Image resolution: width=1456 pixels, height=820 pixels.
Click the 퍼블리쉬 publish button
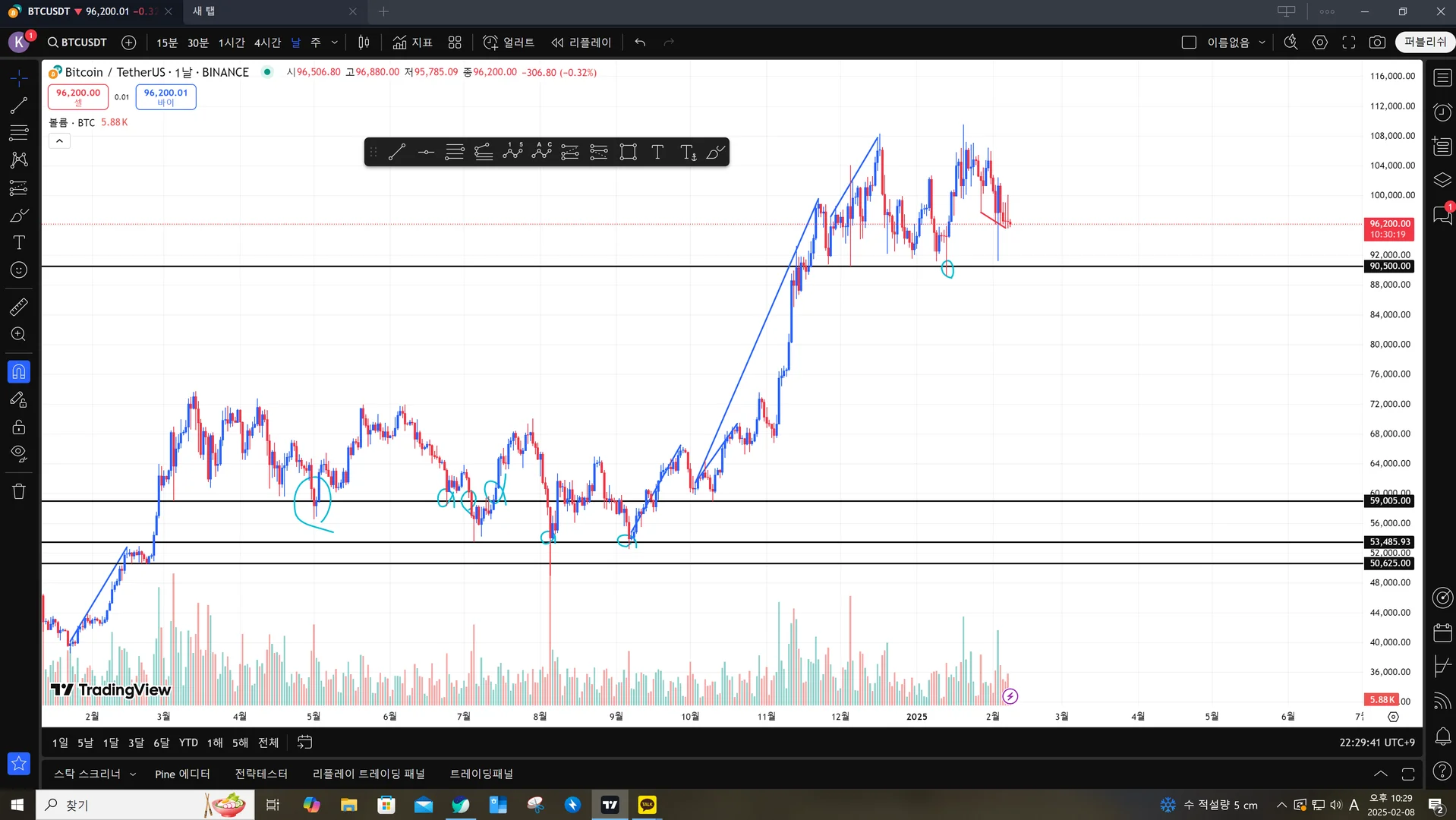click(1425, 43)
